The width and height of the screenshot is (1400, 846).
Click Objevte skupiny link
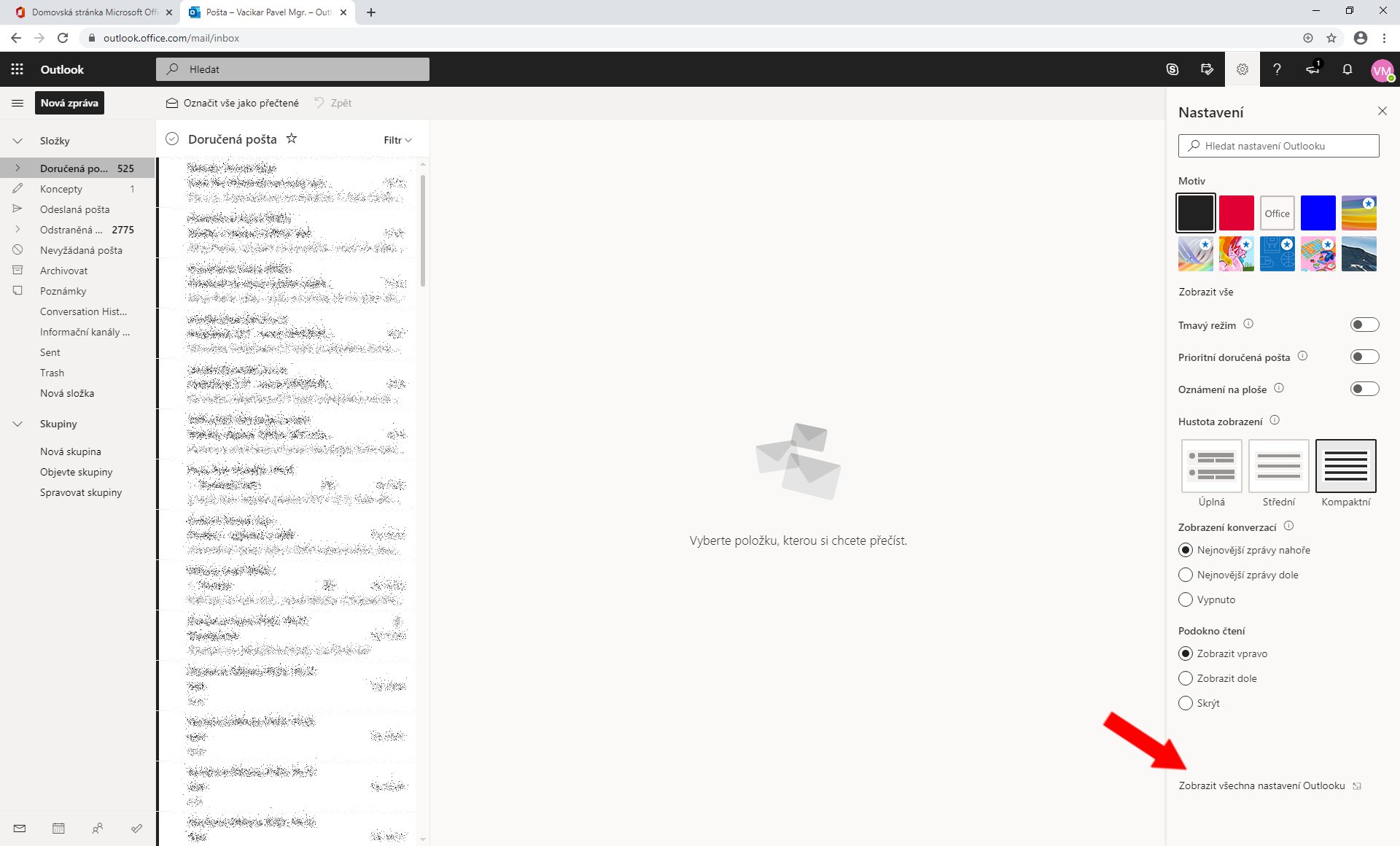pos(76,472)
